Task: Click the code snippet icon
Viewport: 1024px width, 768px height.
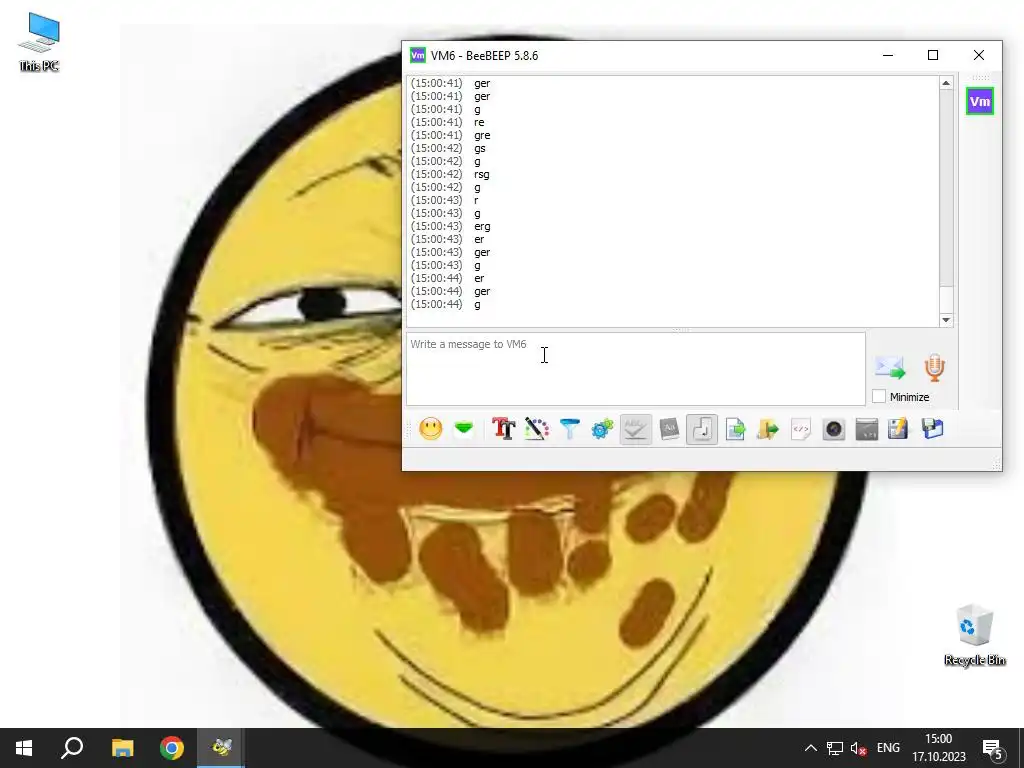Action: tap(801, 429)
